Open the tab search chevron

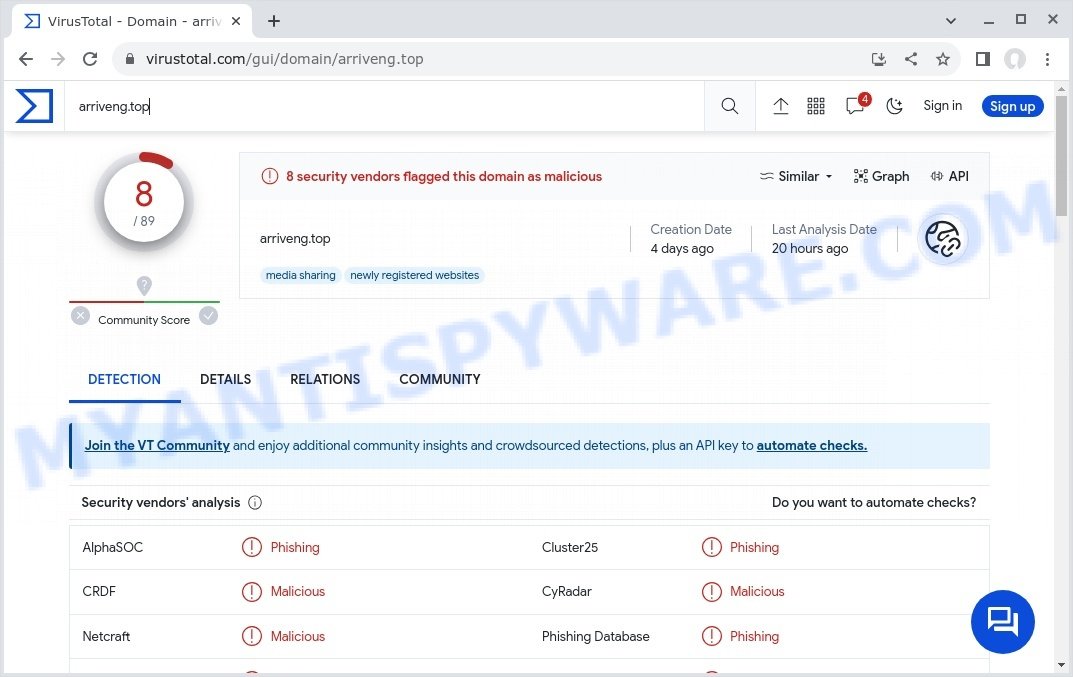pos(951,21)
